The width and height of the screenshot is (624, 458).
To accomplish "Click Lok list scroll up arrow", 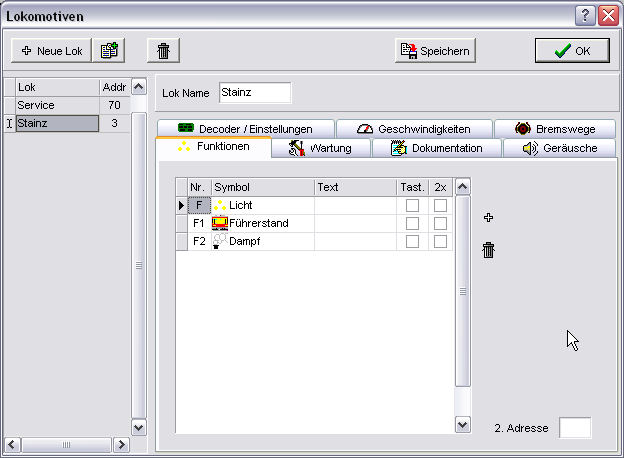I will 138,87.
